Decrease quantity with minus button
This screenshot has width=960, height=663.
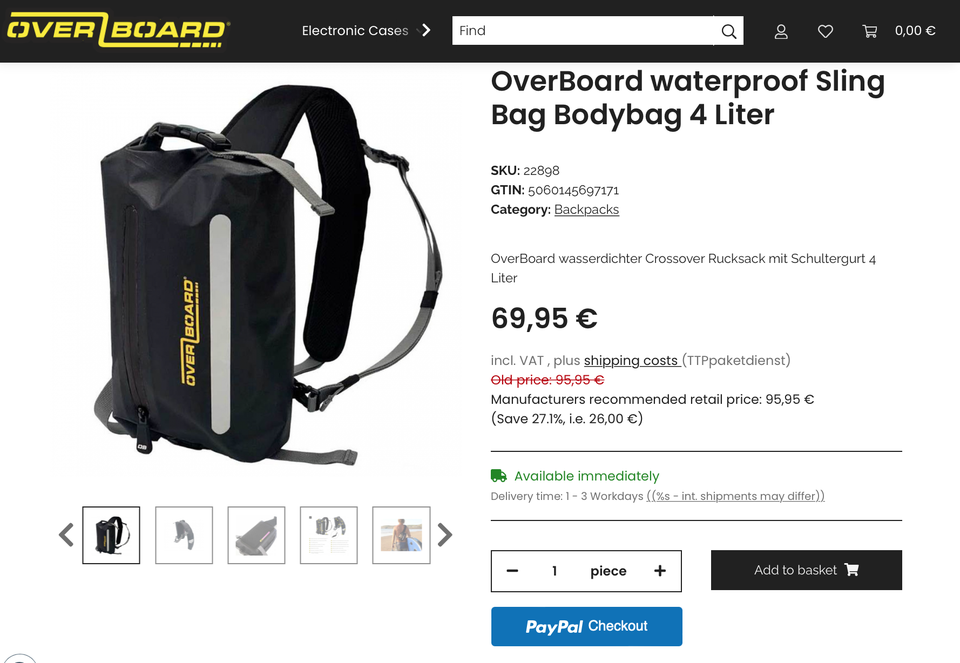pyautogui.click(x=512, y=571)
